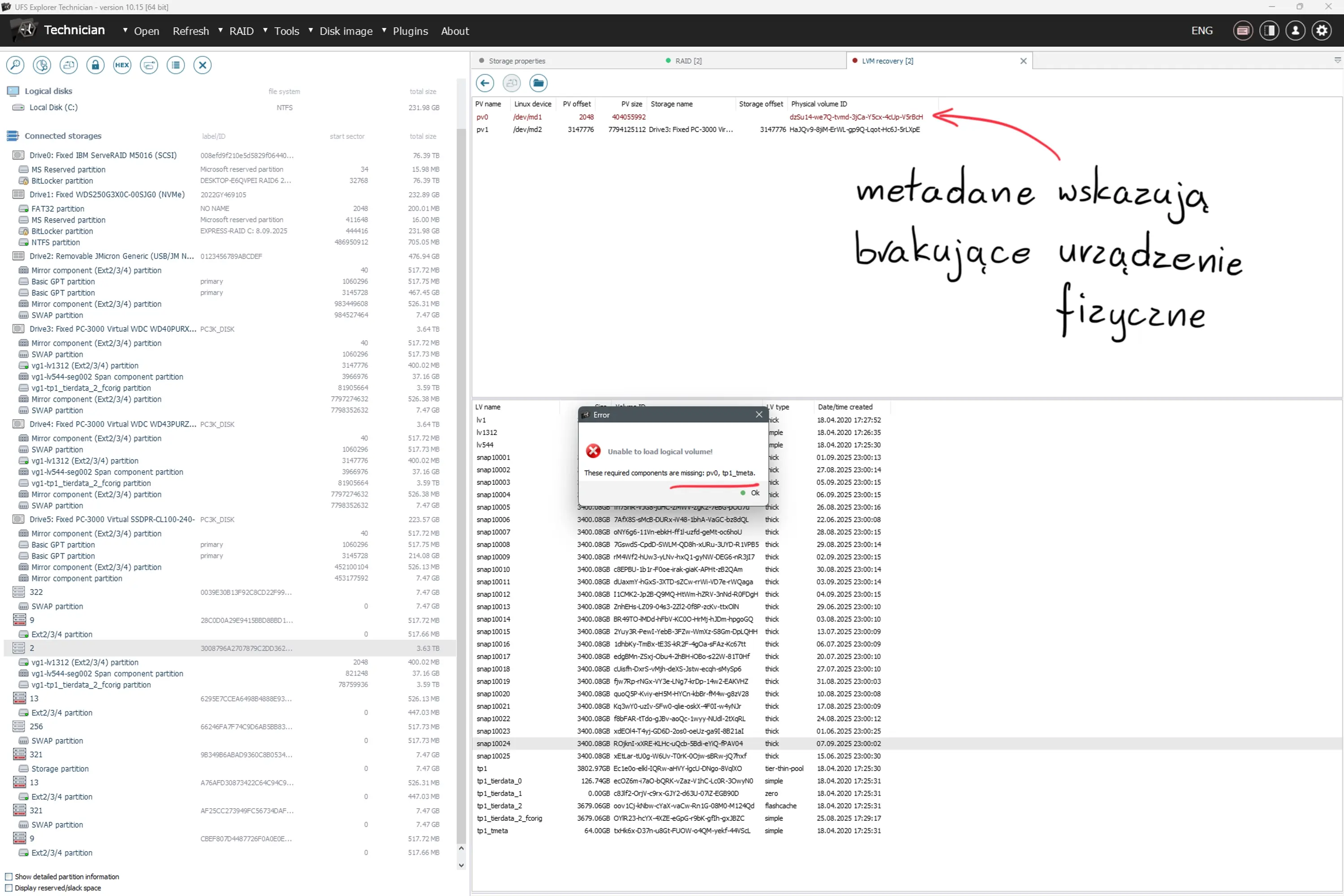This screenshot has height=896, width=1344.
Task: Open the About menu
Action: (x=455, y=30)
